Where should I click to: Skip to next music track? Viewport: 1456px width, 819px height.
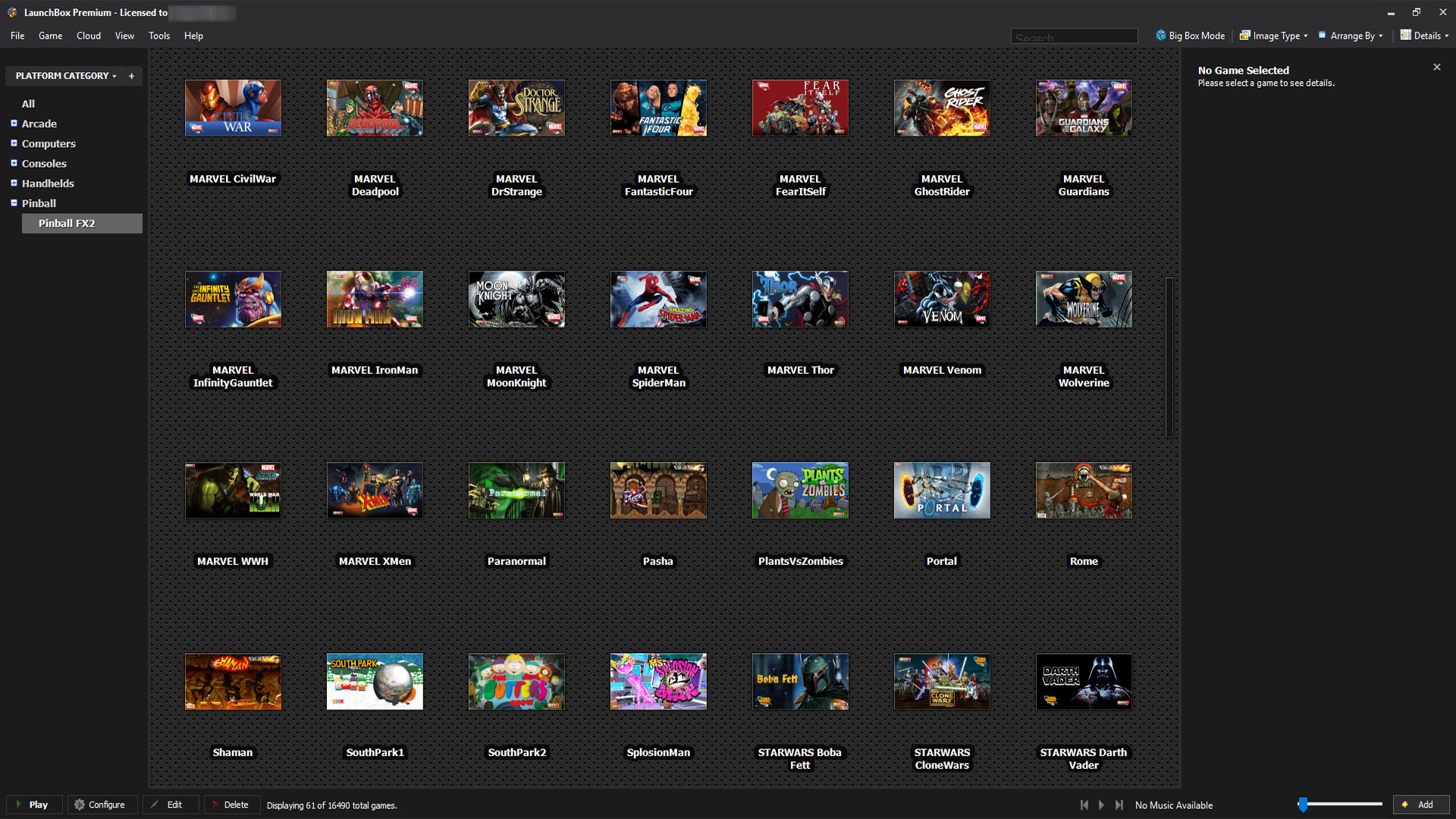click(1119, 805)
